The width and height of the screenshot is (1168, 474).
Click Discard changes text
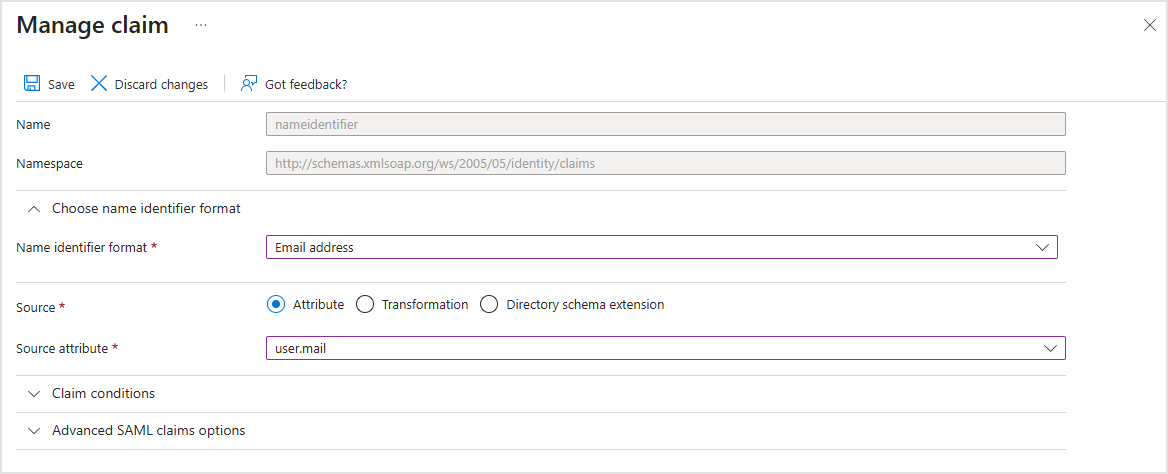coord(161,84)
